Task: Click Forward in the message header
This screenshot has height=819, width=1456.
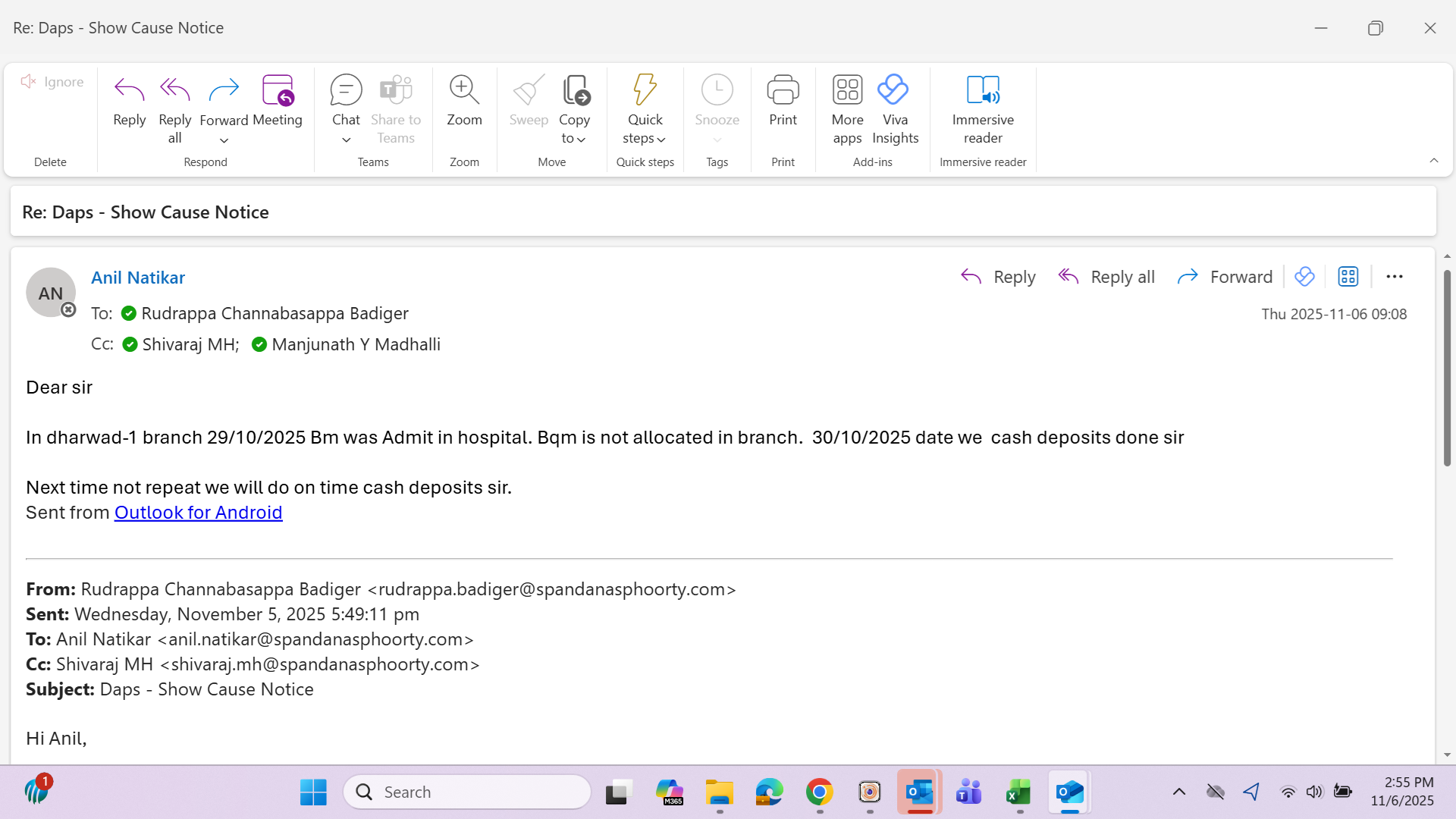Action: click(1225, 277)
